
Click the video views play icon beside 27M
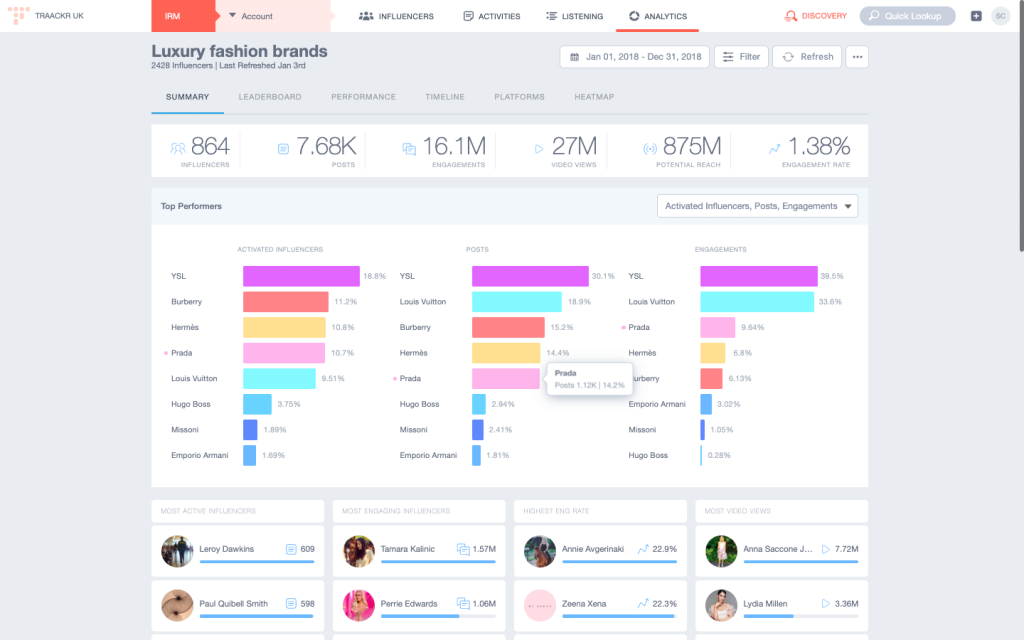[x=539, y=149]
